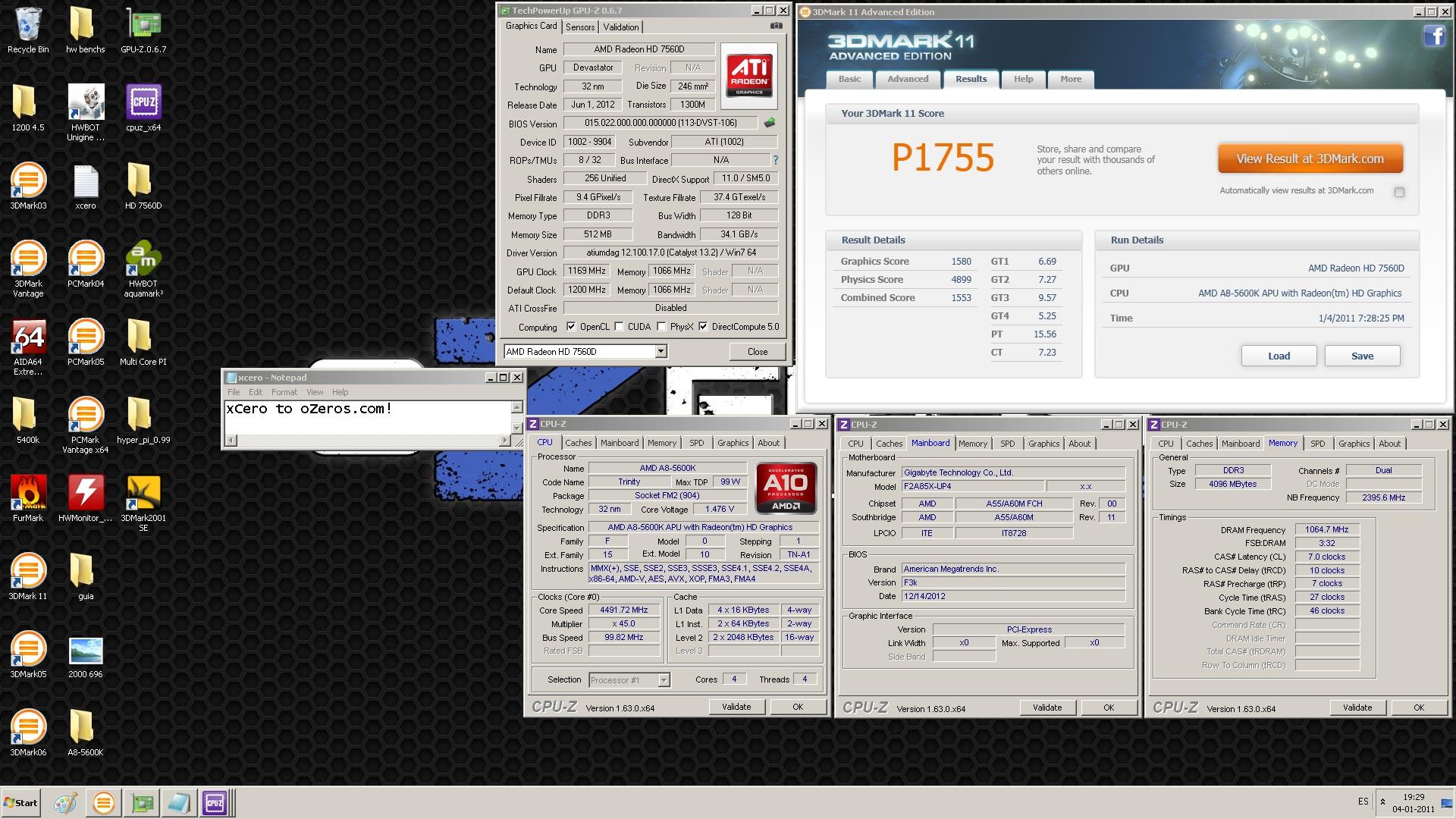
Task: Open the GPU-Z.0.6.7 desktop icon
Action: (x=143, y=30)
